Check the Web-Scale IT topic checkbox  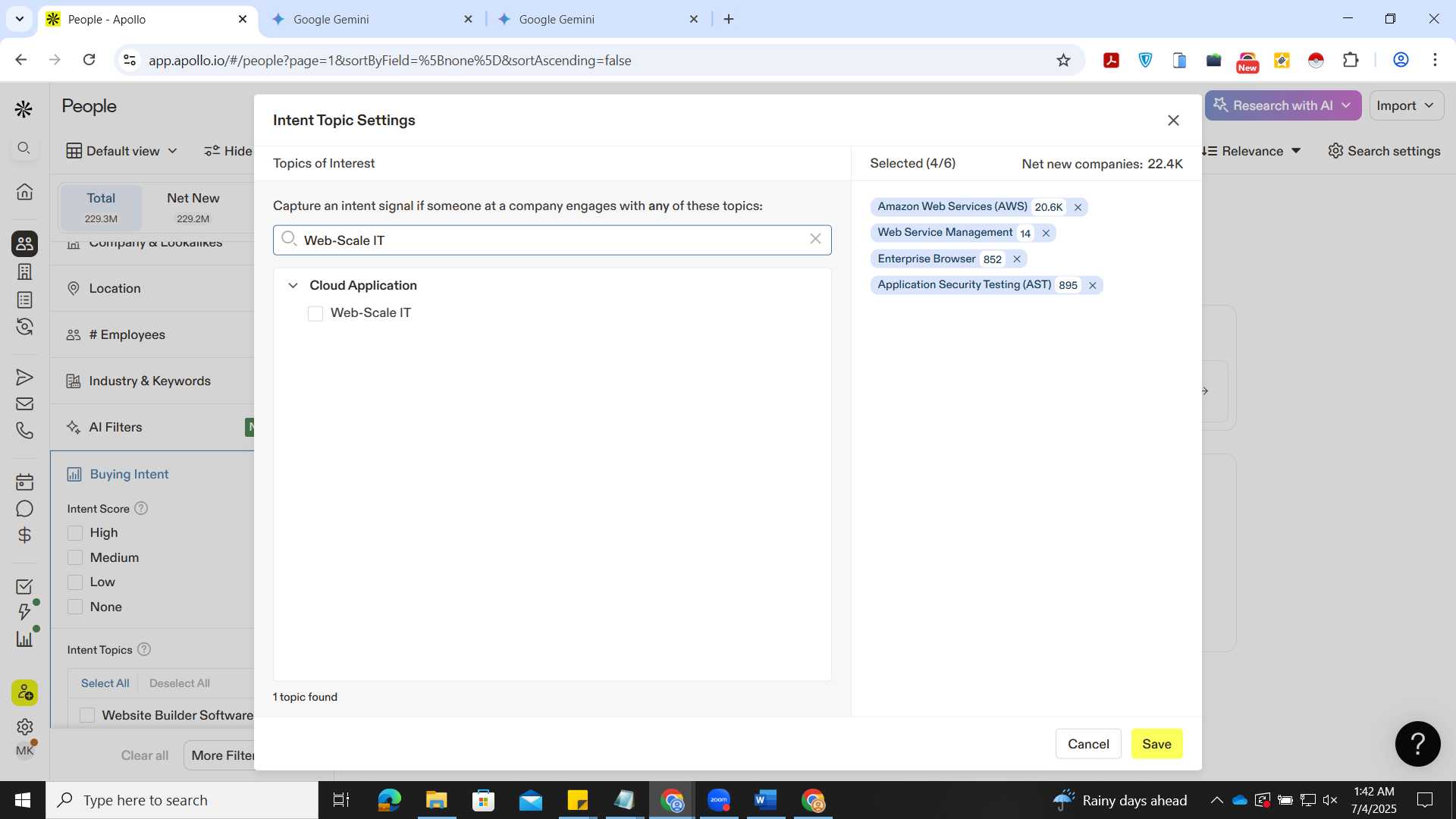[315, 313]
